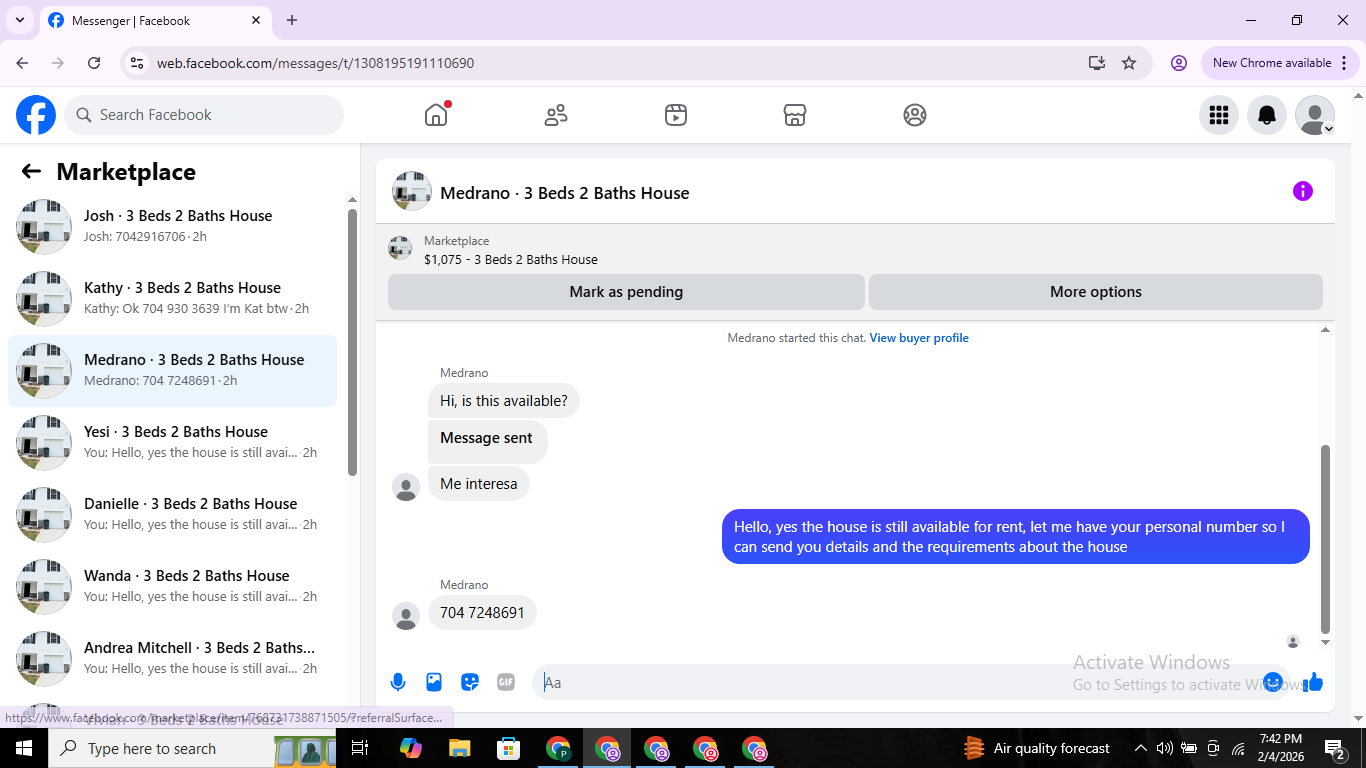The image size is (1366, 768).
Task: Open a new browser tab
Action: tap(292, 20)
